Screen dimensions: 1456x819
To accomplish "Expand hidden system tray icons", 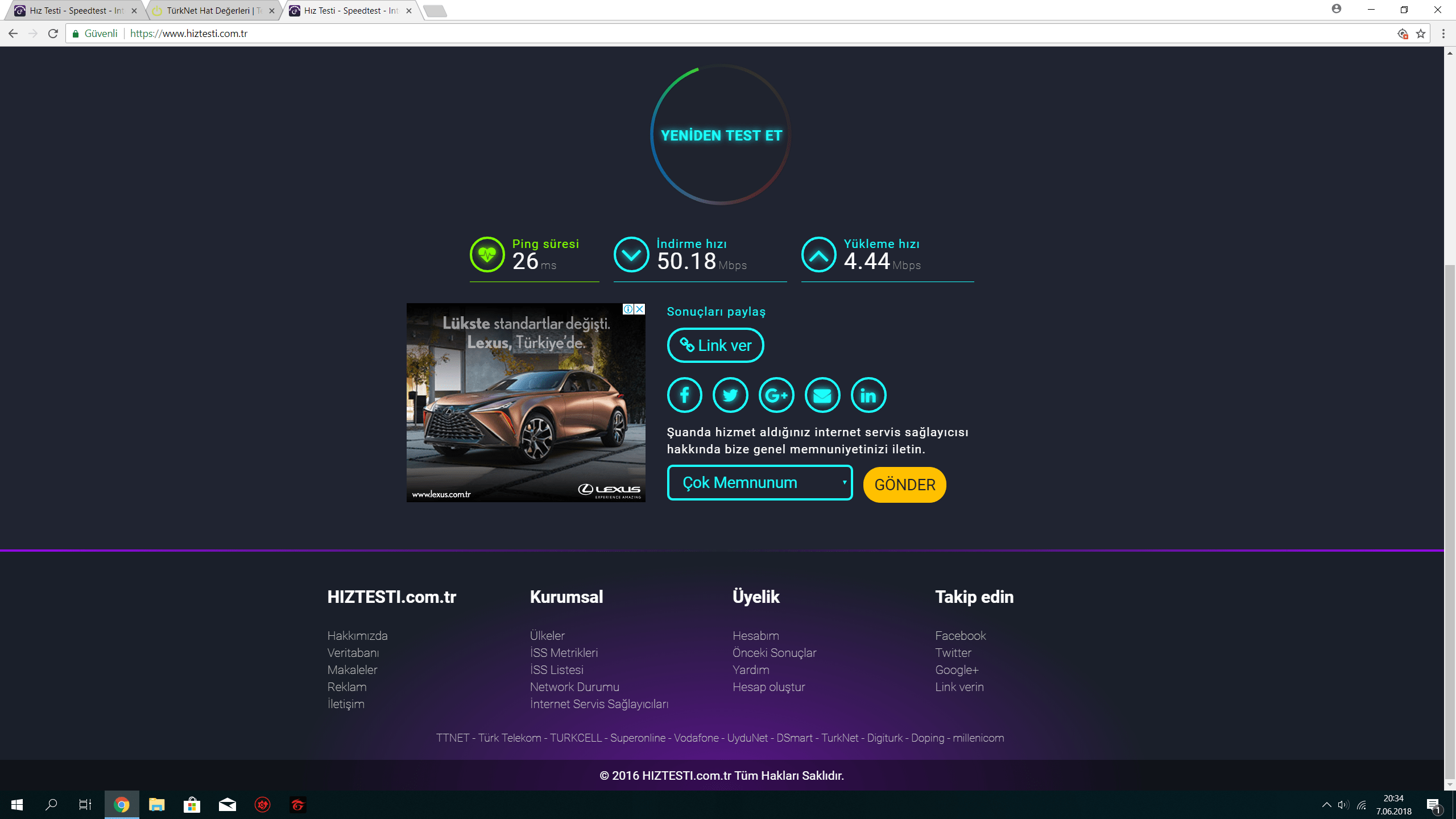I will coord(1326,805).
